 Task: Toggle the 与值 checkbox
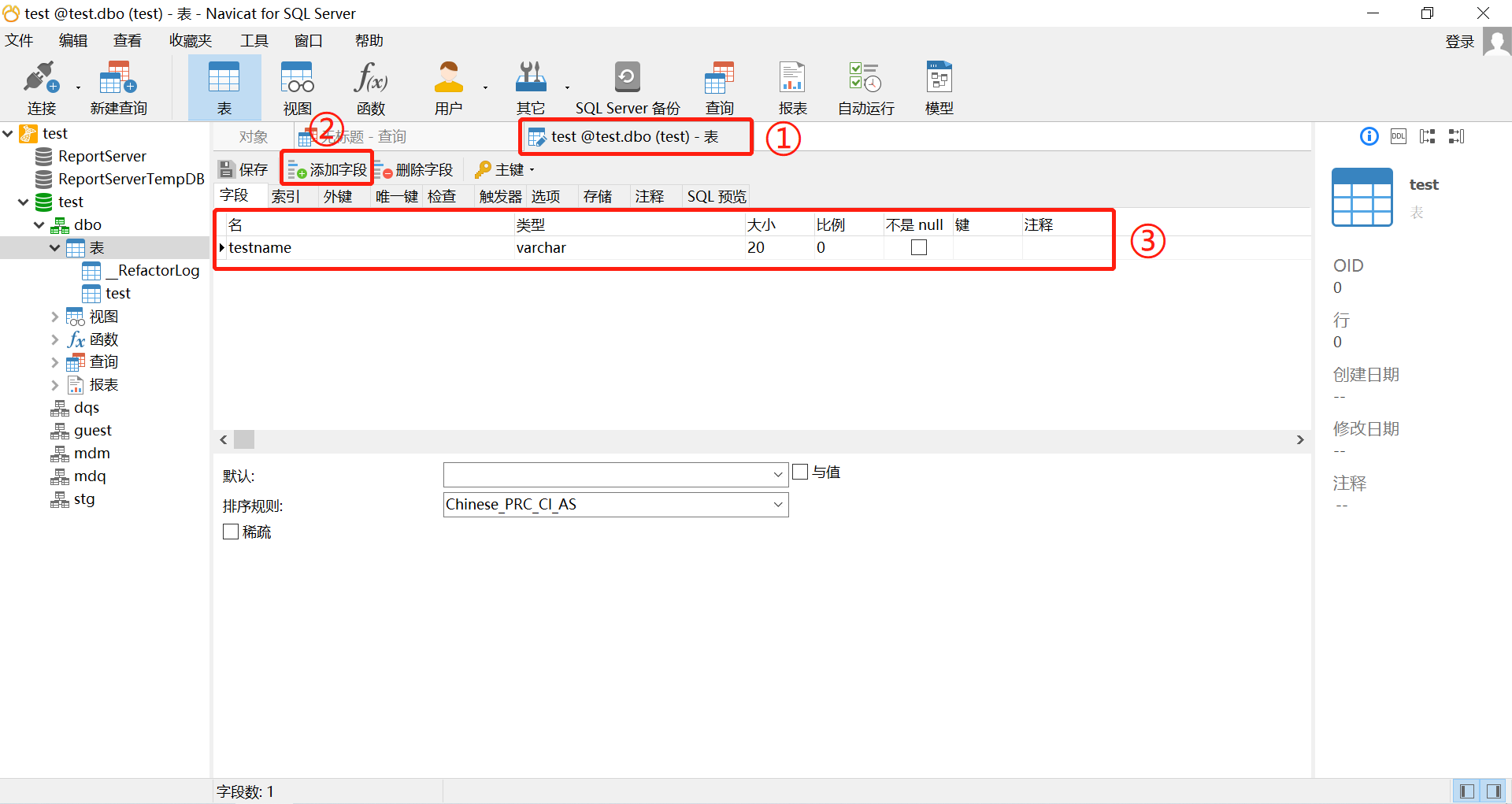pyautogui.click(x=800, y=472)
